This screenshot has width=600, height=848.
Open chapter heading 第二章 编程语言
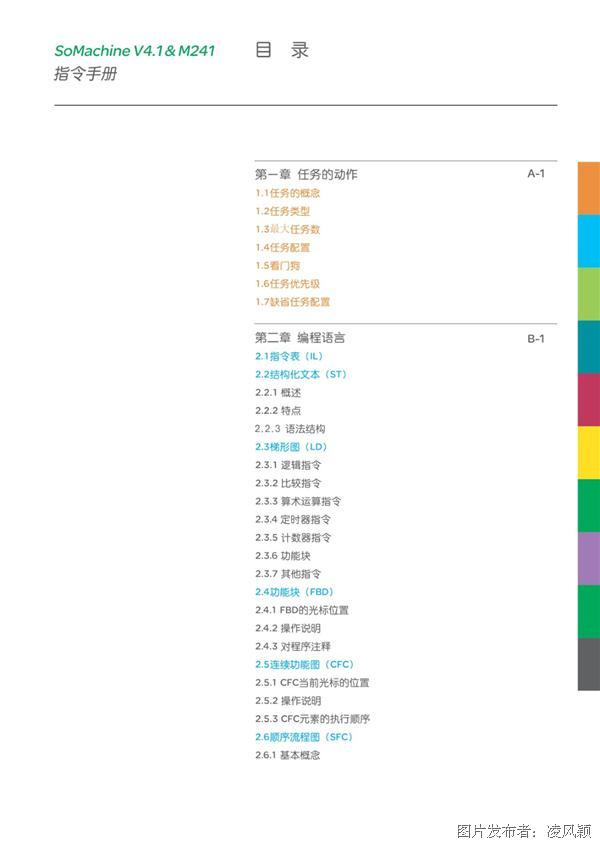pos(300,338)
